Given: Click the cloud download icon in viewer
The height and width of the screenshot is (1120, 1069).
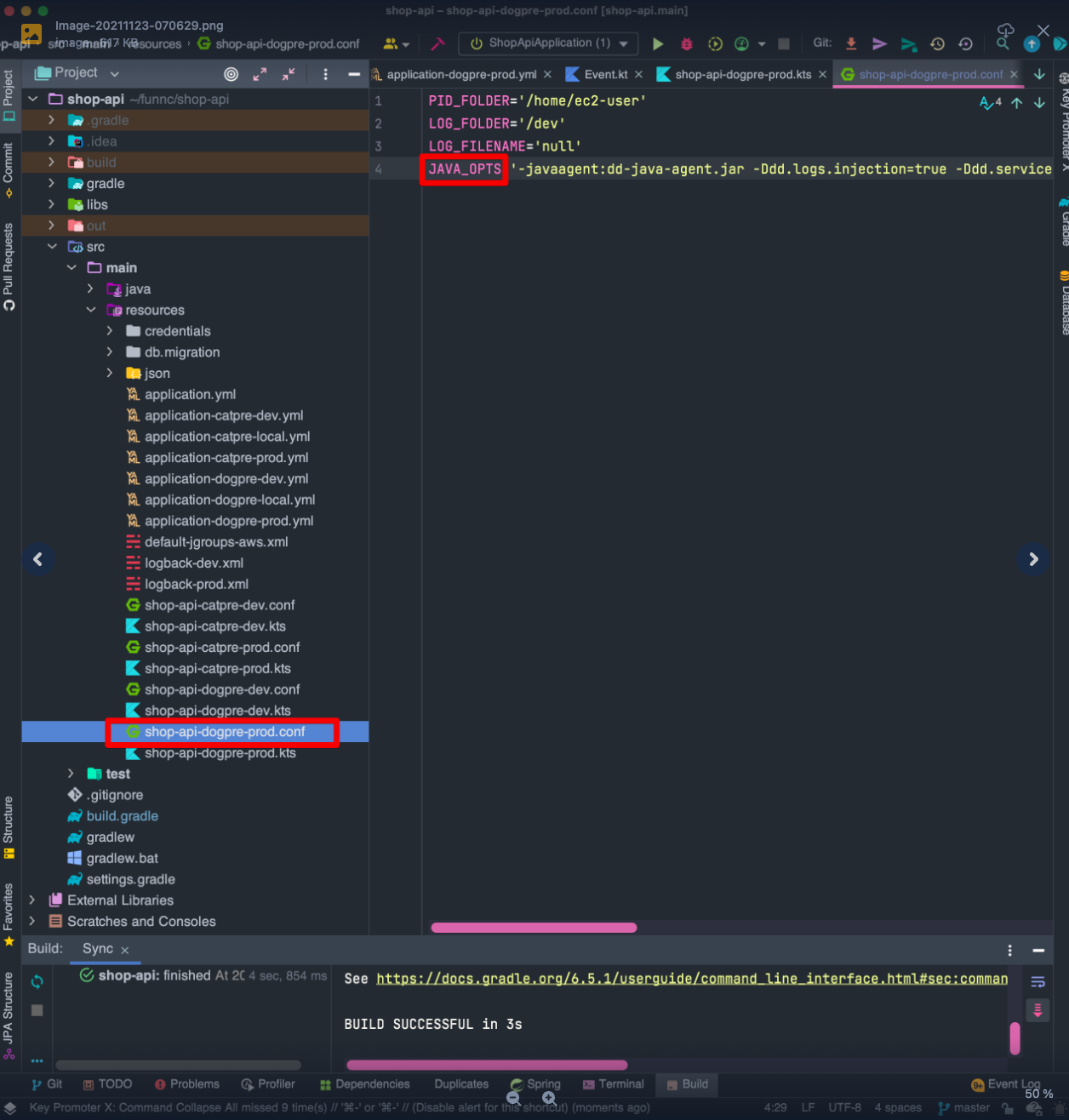Looking at the screenshot, I should click(x=1006, y=31).
